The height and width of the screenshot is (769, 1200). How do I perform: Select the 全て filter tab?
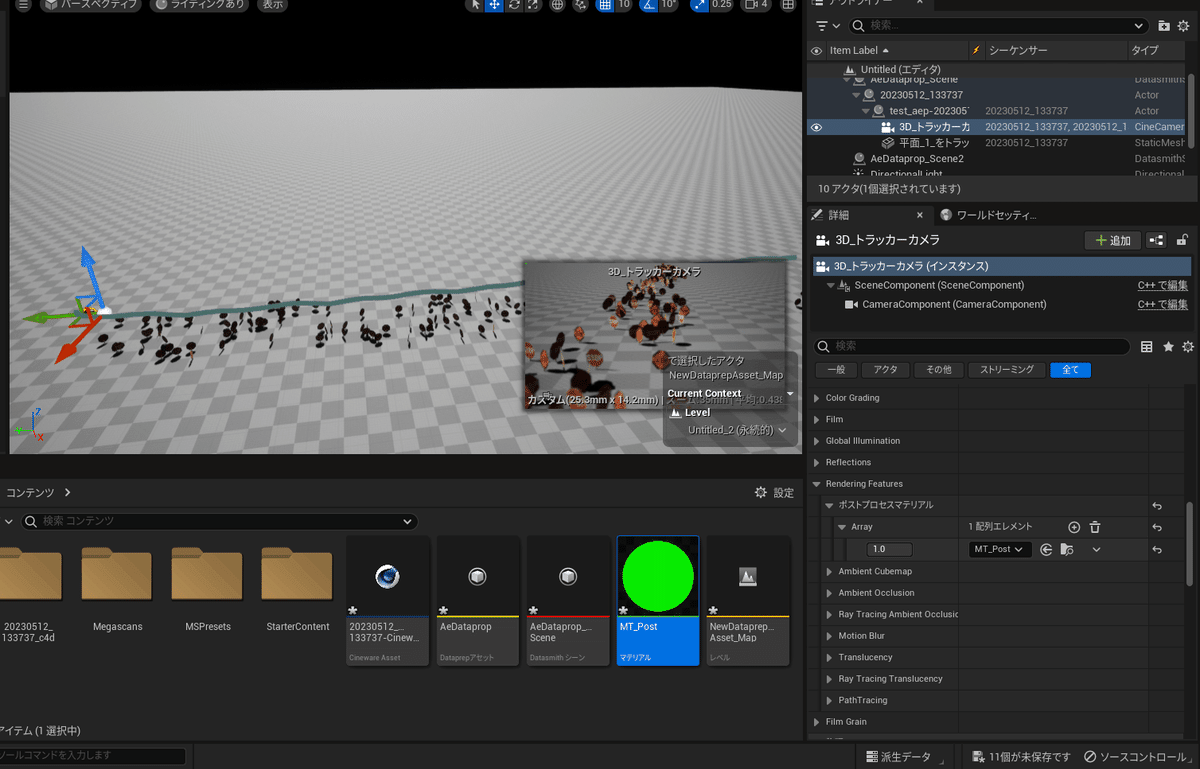[x=1070, y=370]
